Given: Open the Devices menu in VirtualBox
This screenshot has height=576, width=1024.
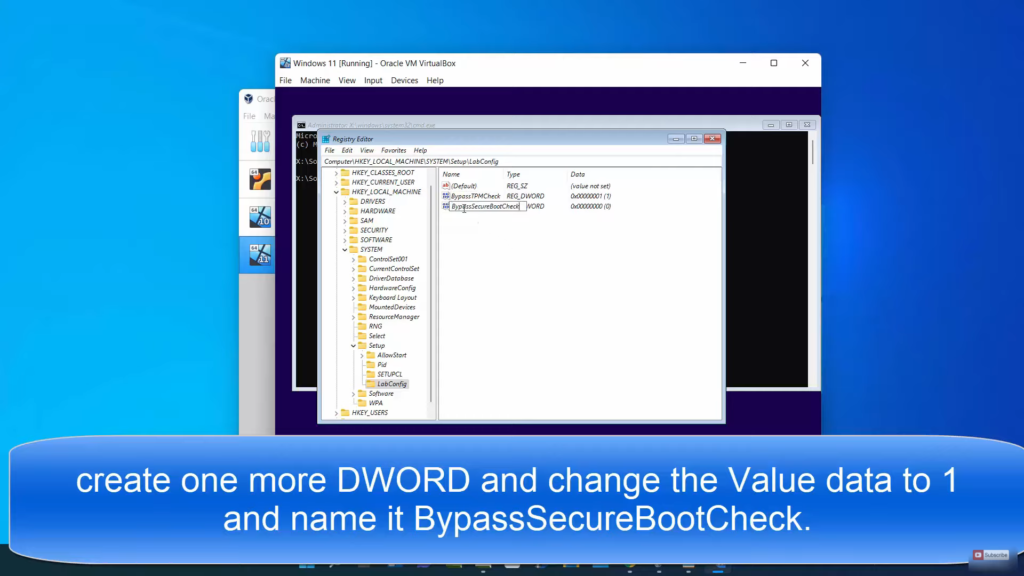Looking at the screenshot, I should pos(404,80).
